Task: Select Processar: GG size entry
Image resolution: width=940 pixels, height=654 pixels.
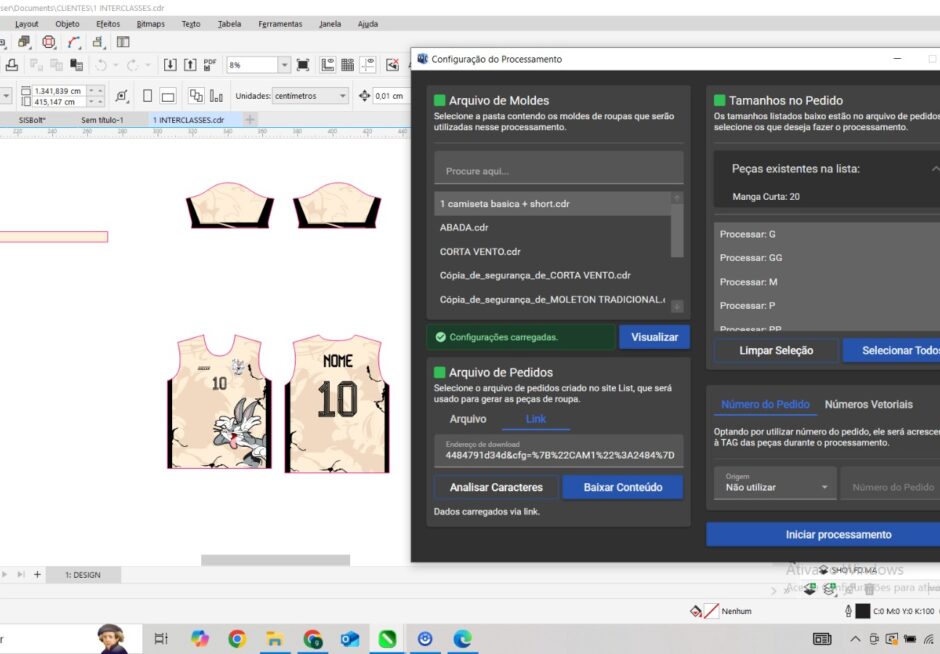Action: (x=827, y=258)
